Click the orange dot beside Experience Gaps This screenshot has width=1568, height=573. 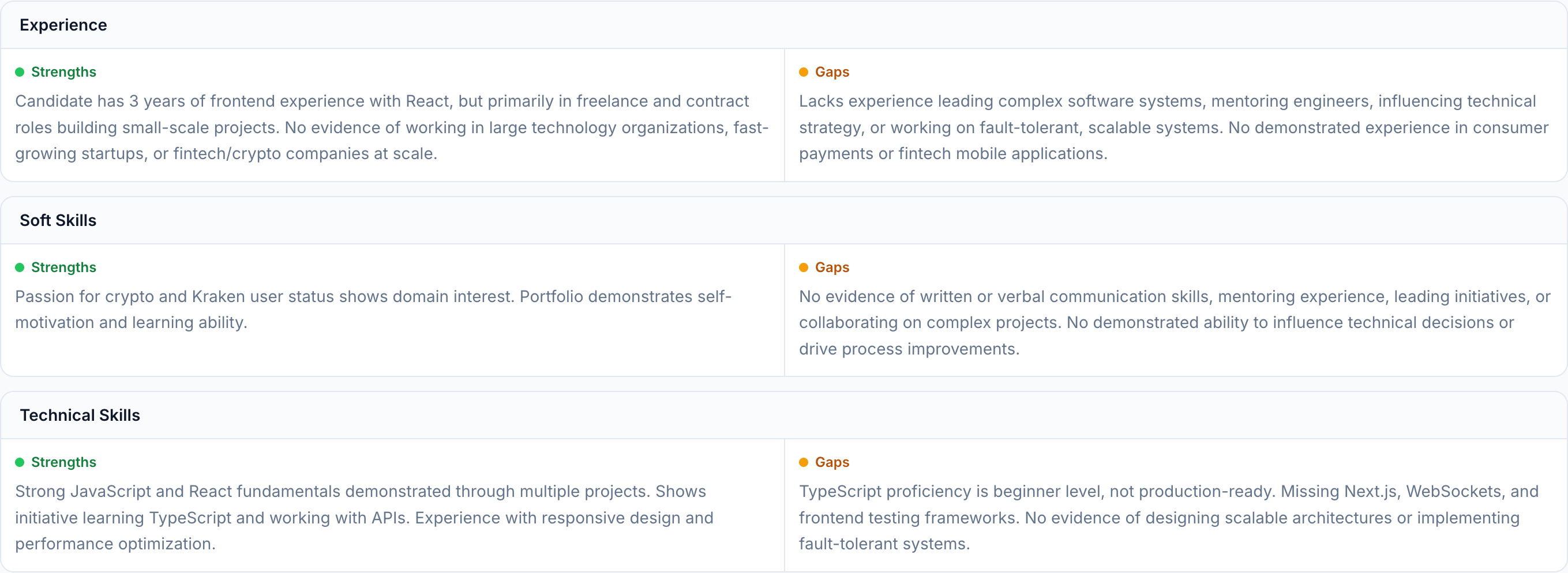[803, 73]
